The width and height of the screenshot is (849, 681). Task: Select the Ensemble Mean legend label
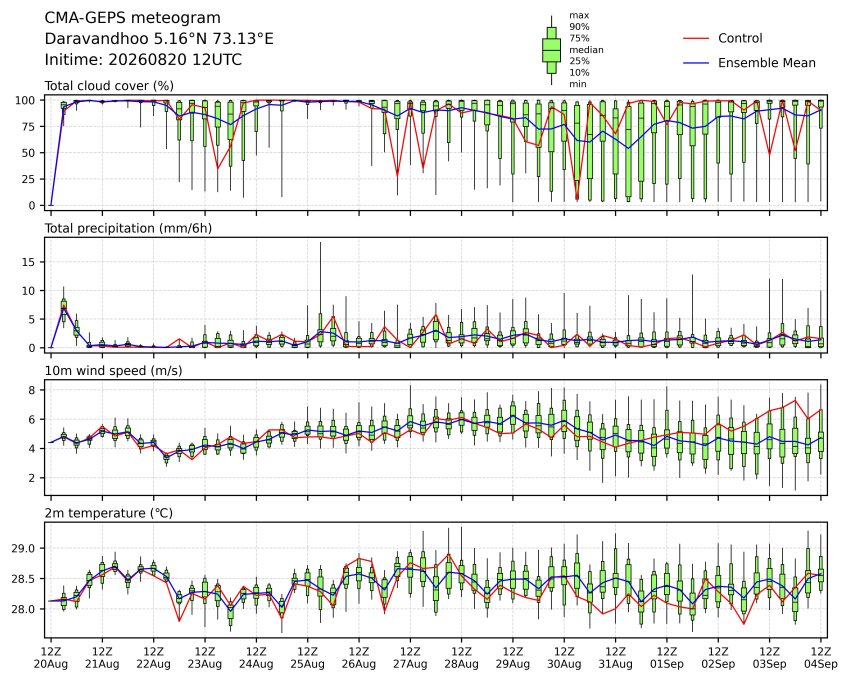767,63
